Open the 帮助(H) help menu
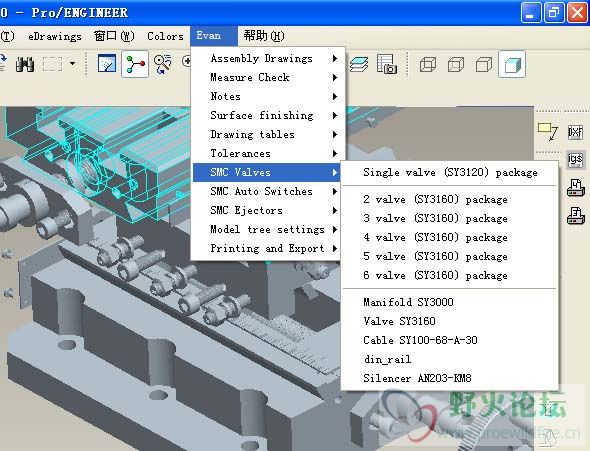Screen dimensions: 590x451 coord(264,36)
